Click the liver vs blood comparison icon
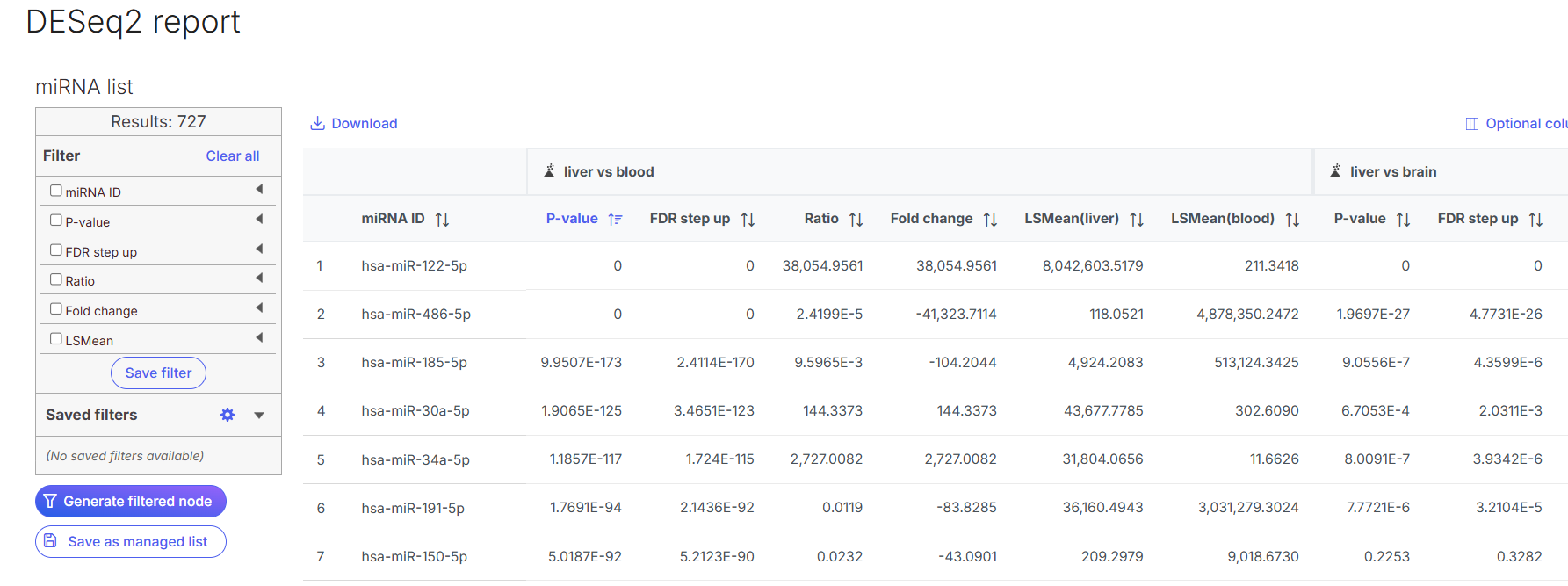This screenshot has height=586, width=1568. tap(549, 171)
